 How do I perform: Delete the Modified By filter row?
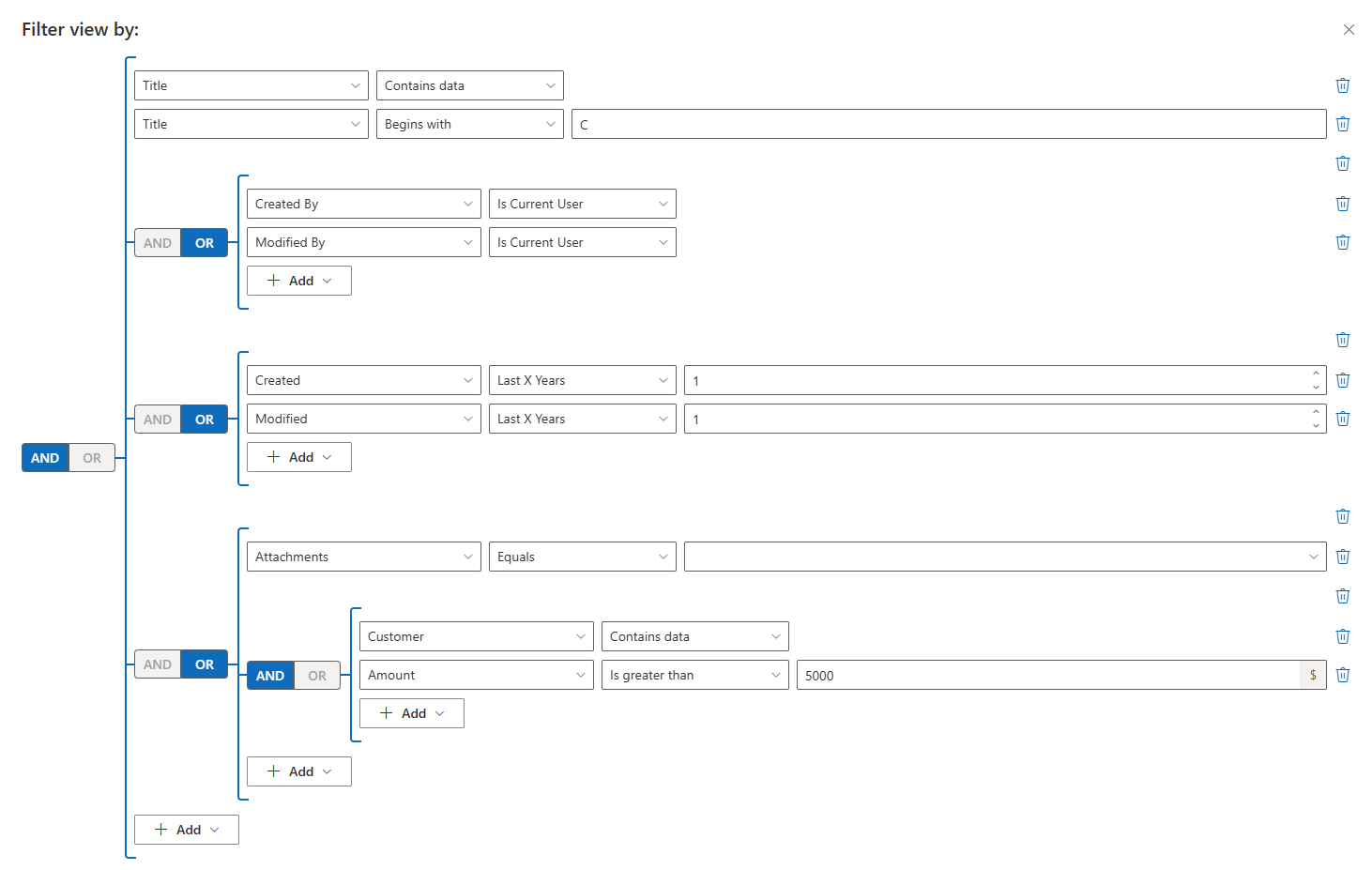click(x=1343, y=242)
